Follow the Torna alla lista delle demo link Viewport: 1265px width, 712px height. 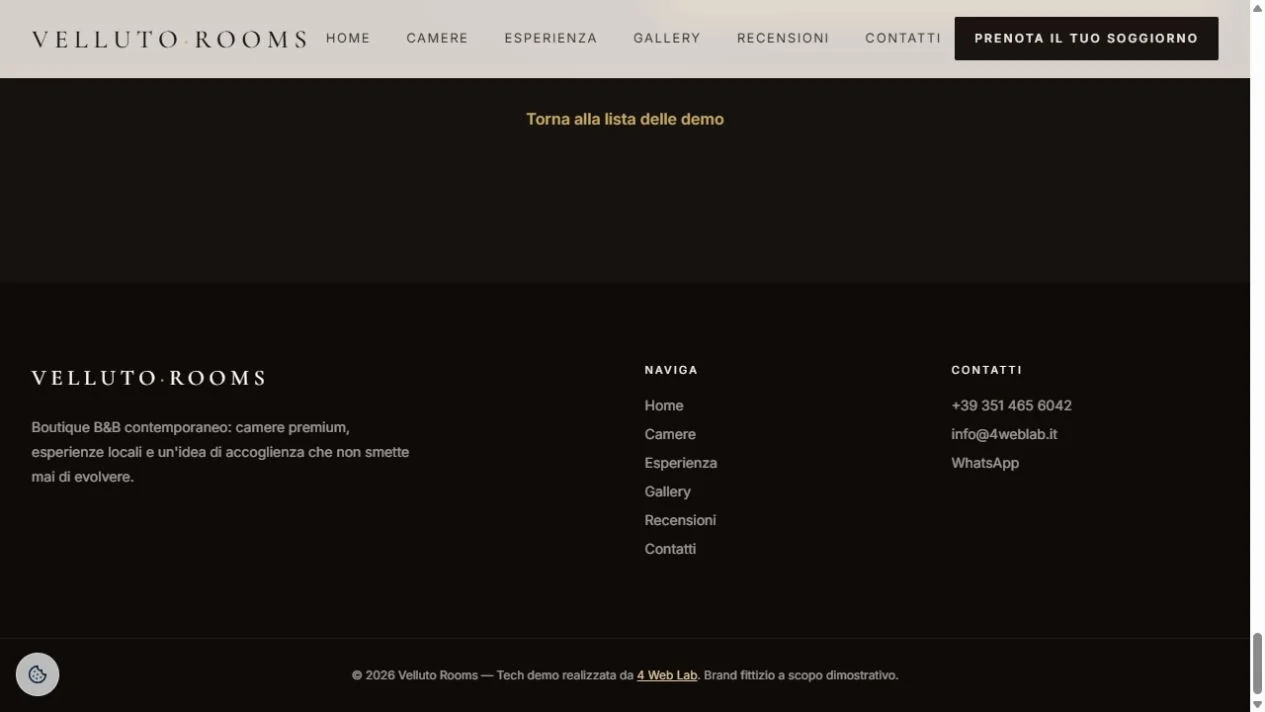point(625,119)
